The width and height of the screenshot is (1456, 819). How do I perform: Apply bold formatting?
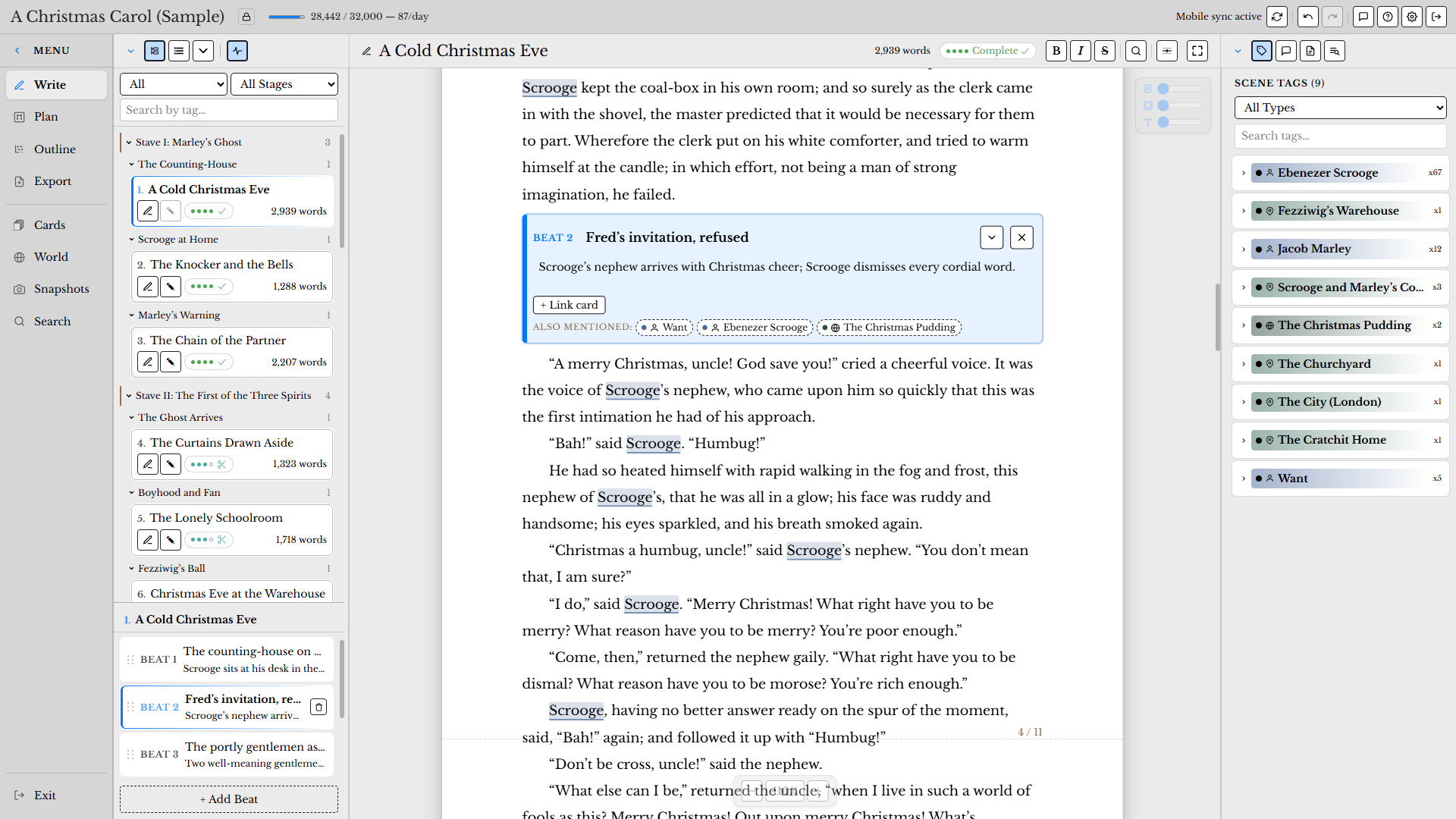[1056, 51]
